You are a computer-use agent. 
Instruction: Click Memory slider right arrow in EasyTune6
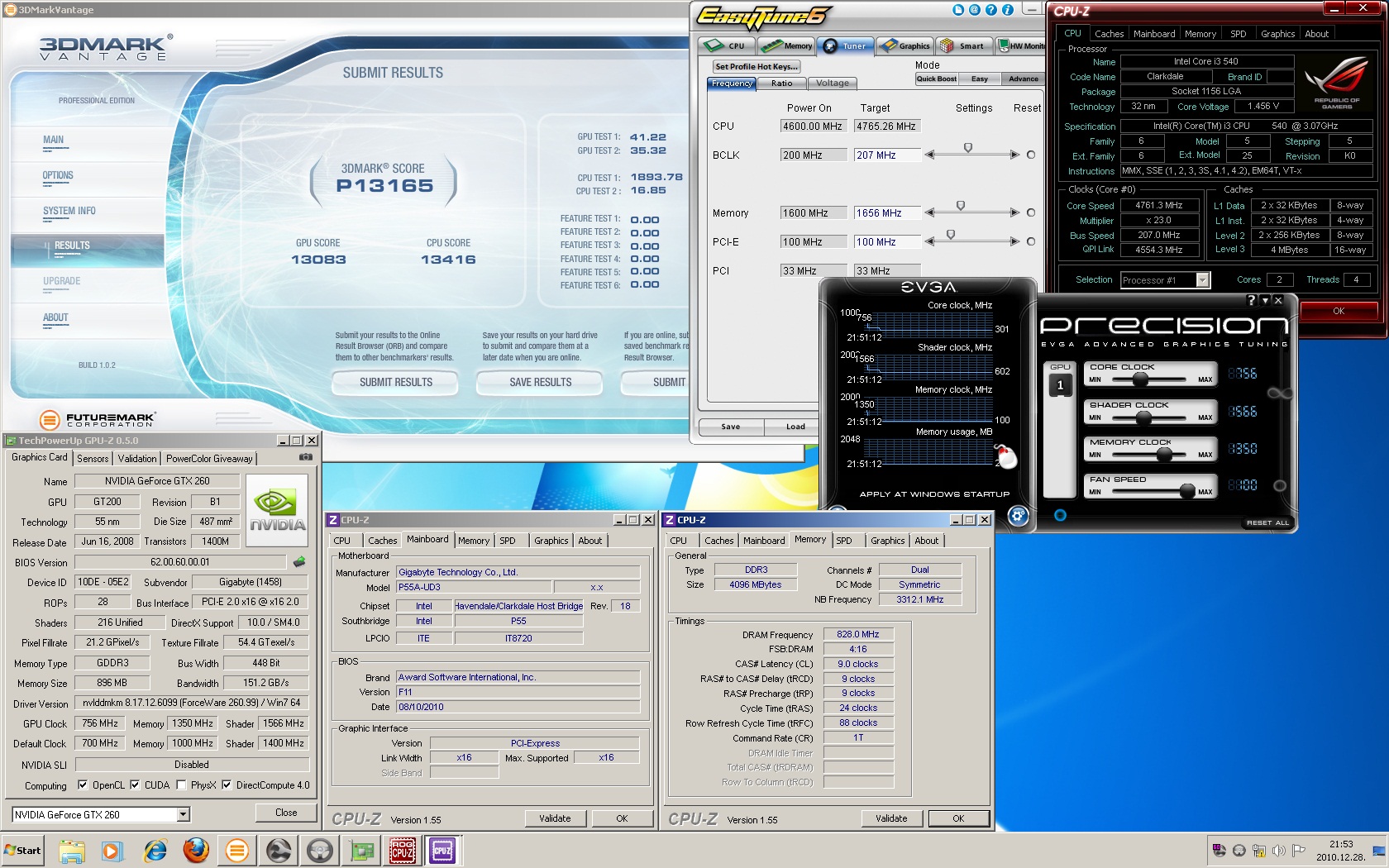[x=1014, y=212]
